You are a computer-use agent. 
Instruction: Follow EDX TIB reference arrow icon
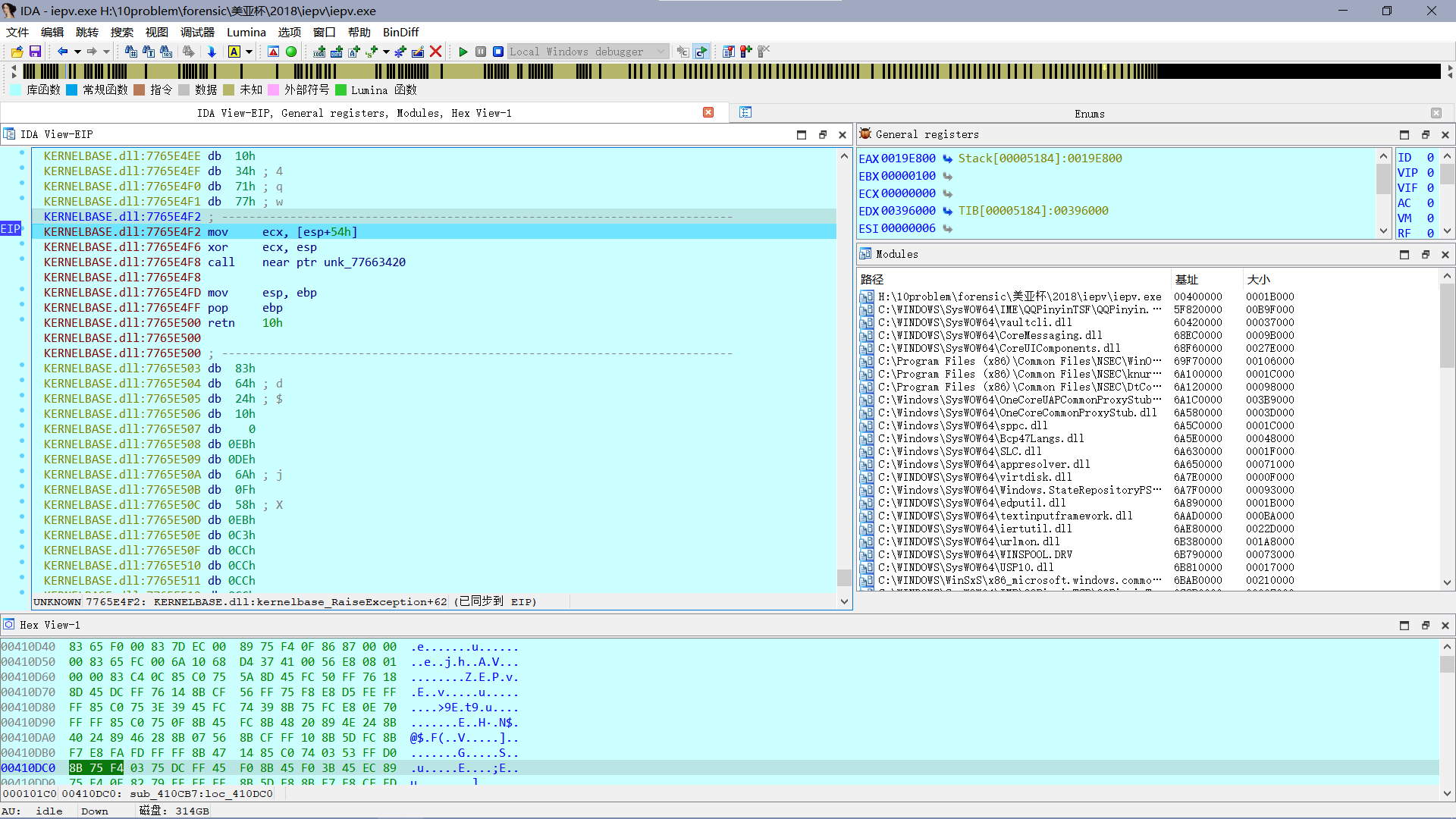(x=947, y=211)
